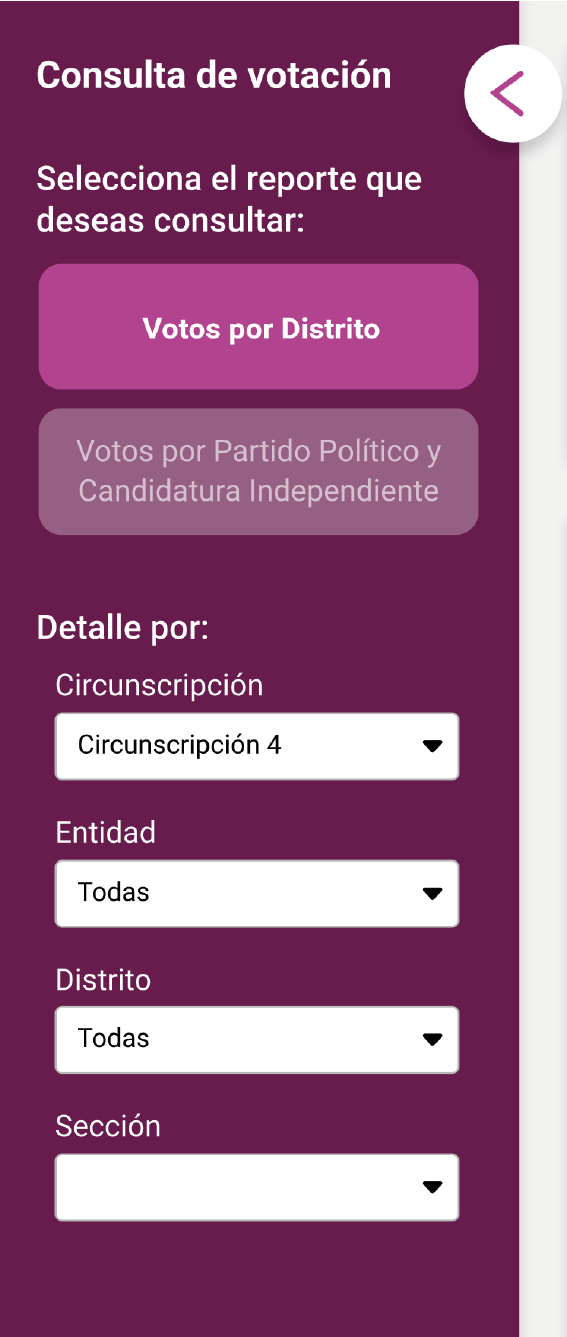Click the Entidad field label
567x1337 pixels.
point(106,832)
